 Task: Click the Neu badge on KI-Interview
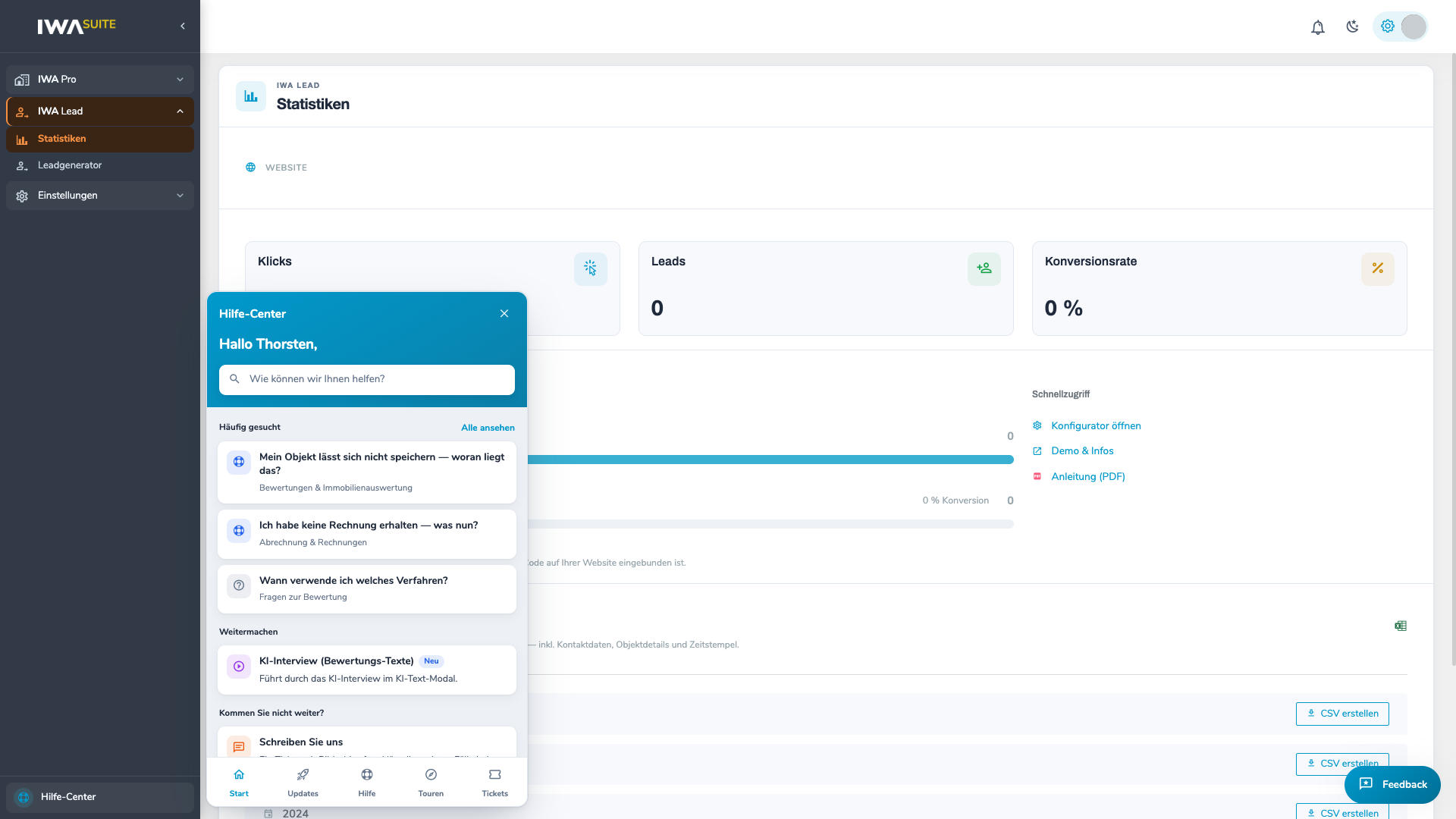(431, 661)
